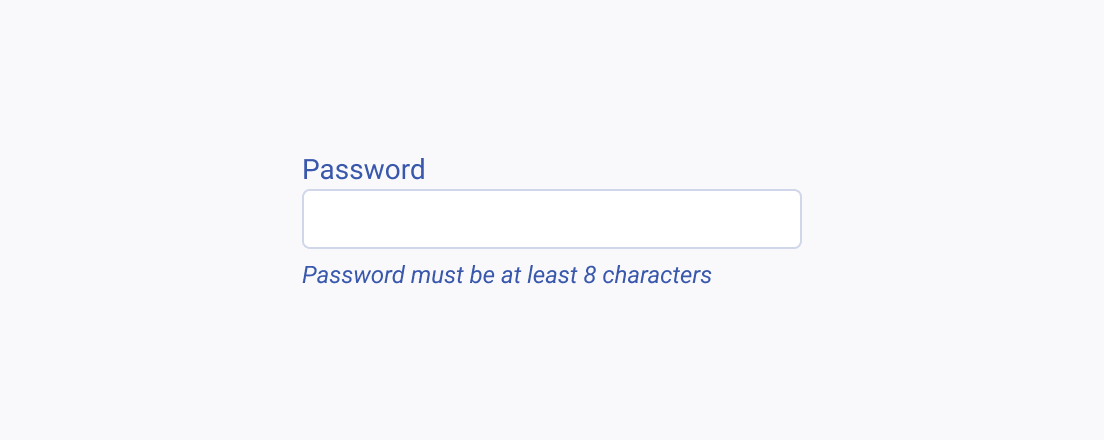Select the Password field label
The width and height of the screenshot is (1104, 440).
(363, 170)
